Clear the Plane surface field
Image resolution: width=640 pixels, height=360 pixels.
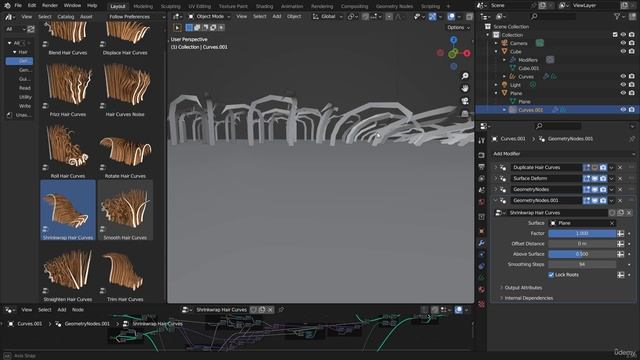612,223
